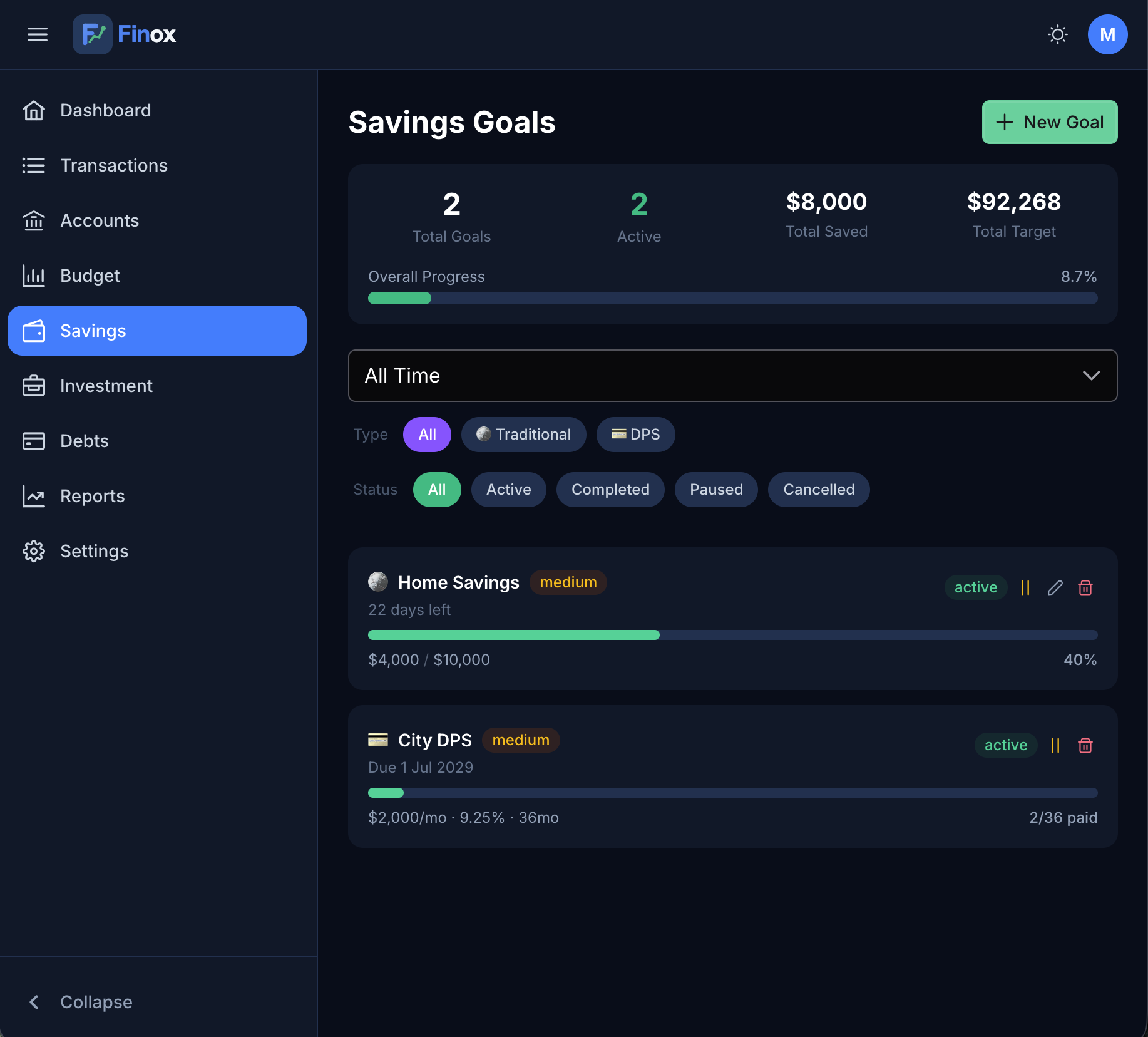Delete the City DPS goal

click(x=1085, y=745)
